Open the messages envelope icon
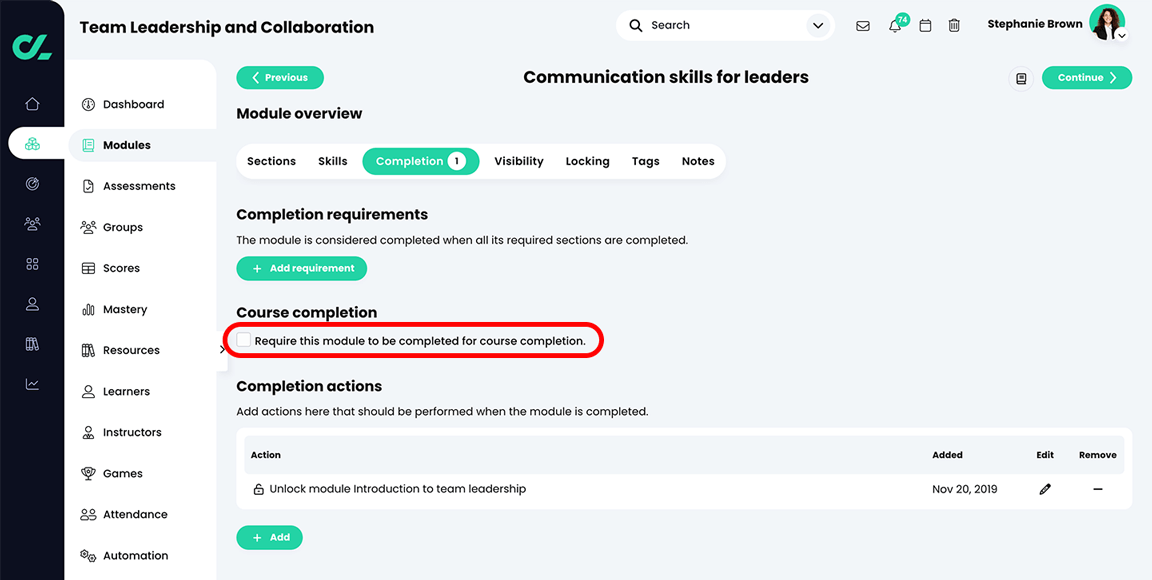 point(863,26)
